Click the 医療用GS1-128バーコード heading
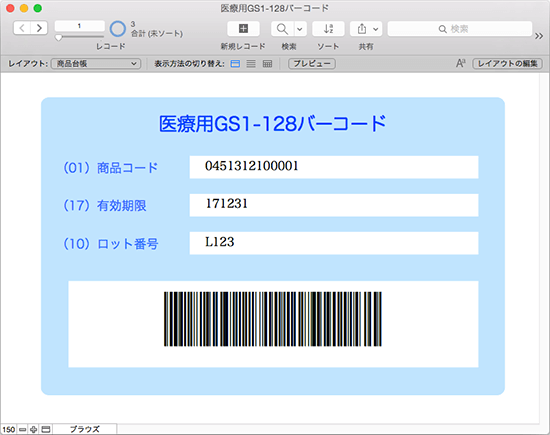This screenshot has width=550, height=435. coord(273,124)
